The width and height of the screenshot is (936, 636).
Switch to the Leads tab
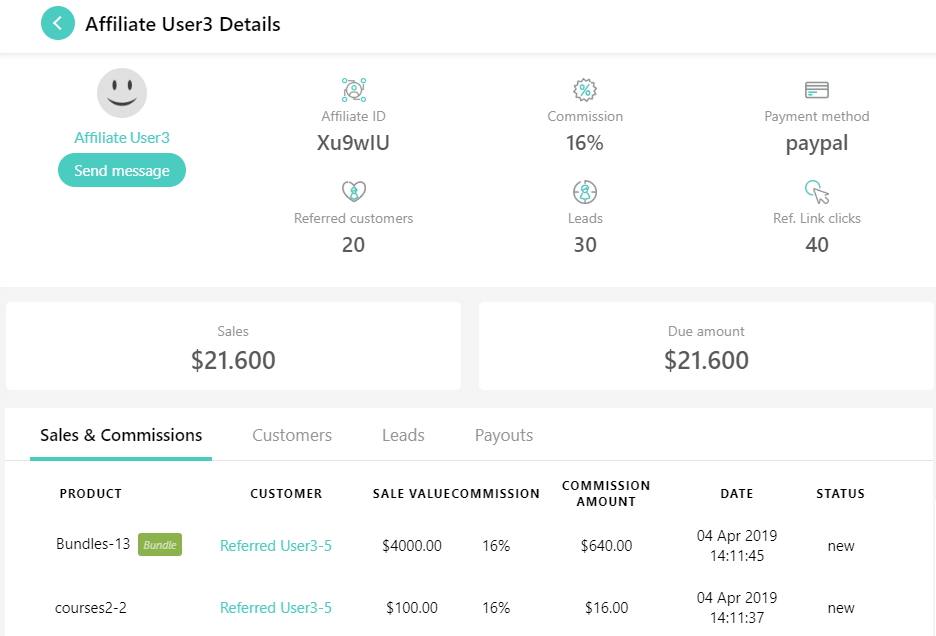[404, 435]
